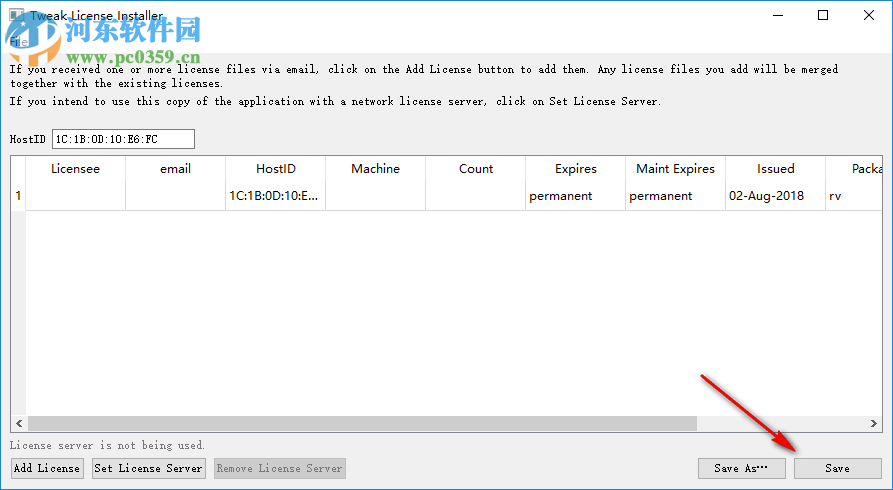Click the HostID column header
The width and height of the screenshot is (893, 490).
coord(276,169)
